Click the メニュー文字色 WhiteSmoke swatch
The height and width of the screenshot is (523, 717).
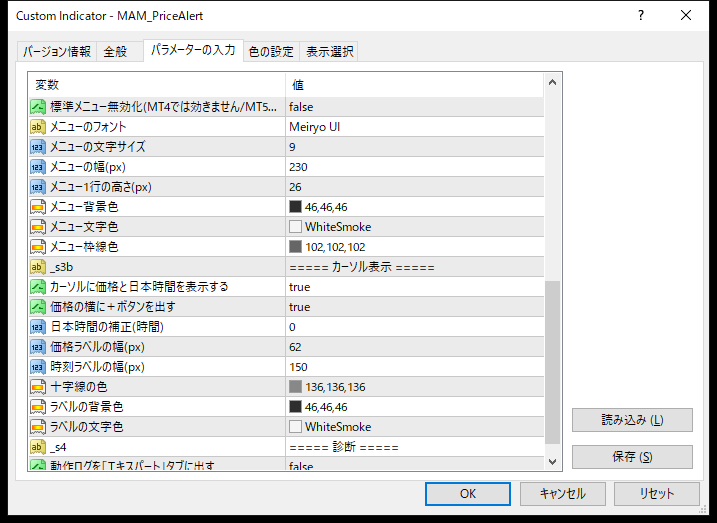coord(295,227)
